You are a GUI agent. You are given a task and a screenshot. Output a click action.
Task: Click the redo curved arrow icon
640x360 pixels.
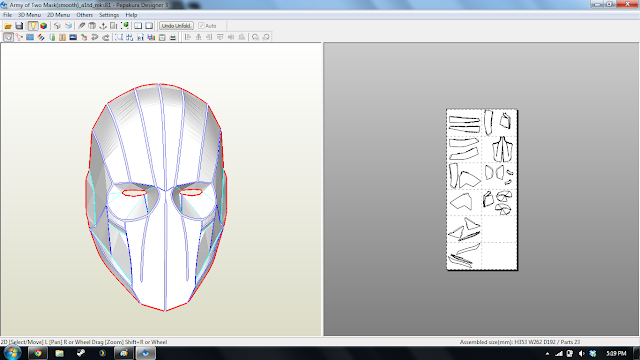[106, 37]
